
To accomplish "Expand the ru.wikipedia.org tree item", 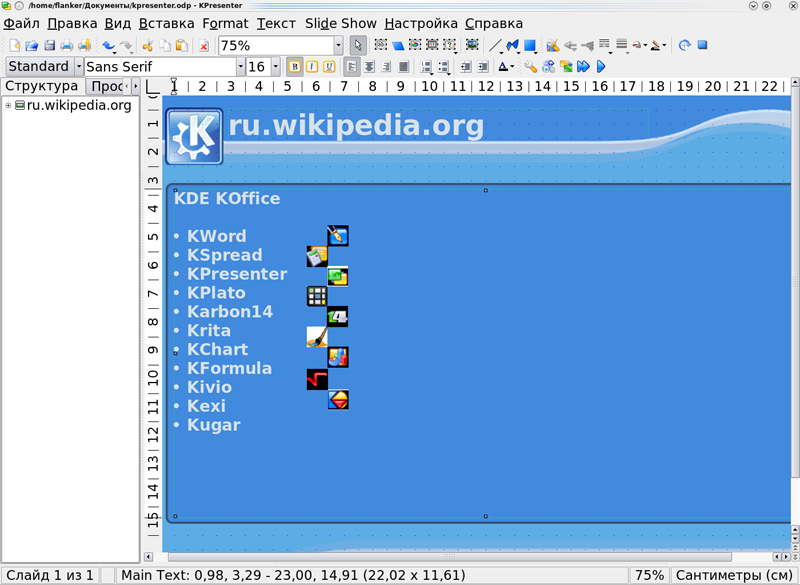I will tap(8, 106).
